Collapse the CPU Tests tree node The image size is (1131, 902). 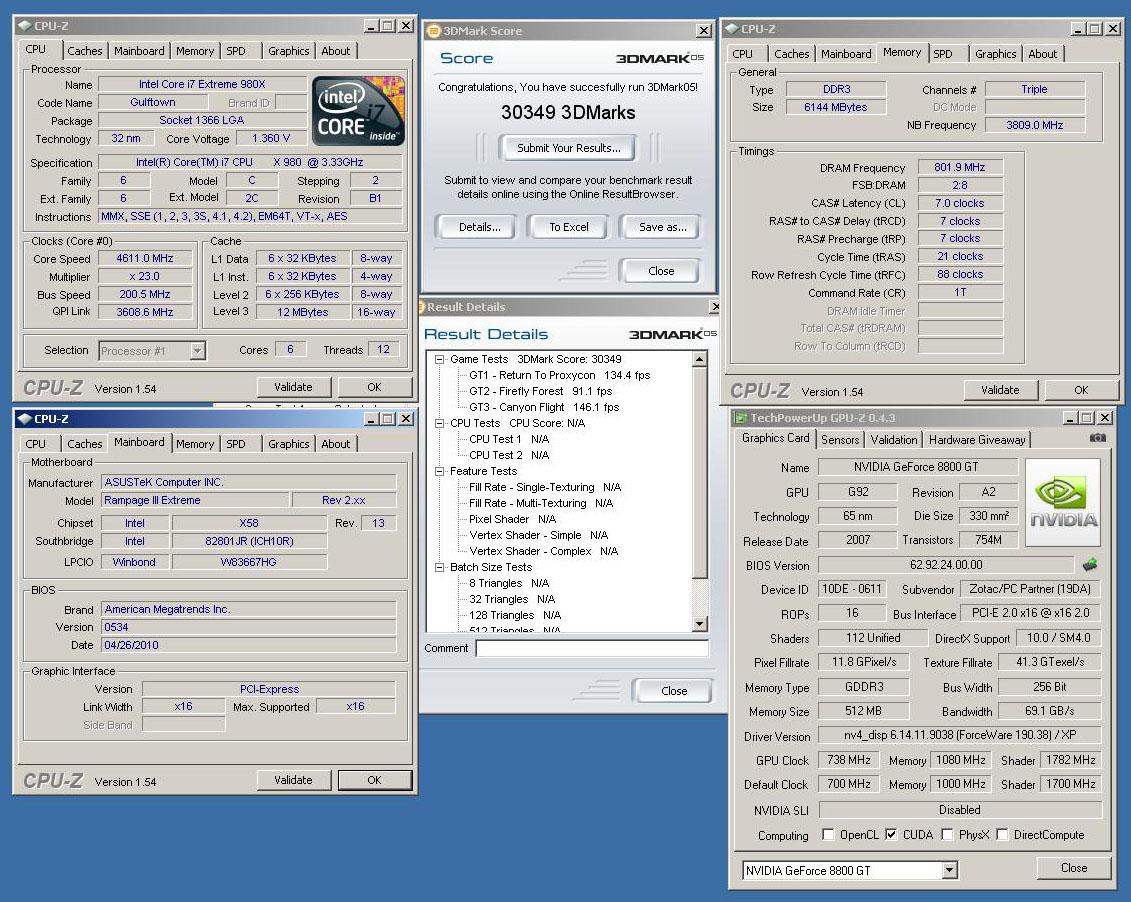(x=439, y=423)
